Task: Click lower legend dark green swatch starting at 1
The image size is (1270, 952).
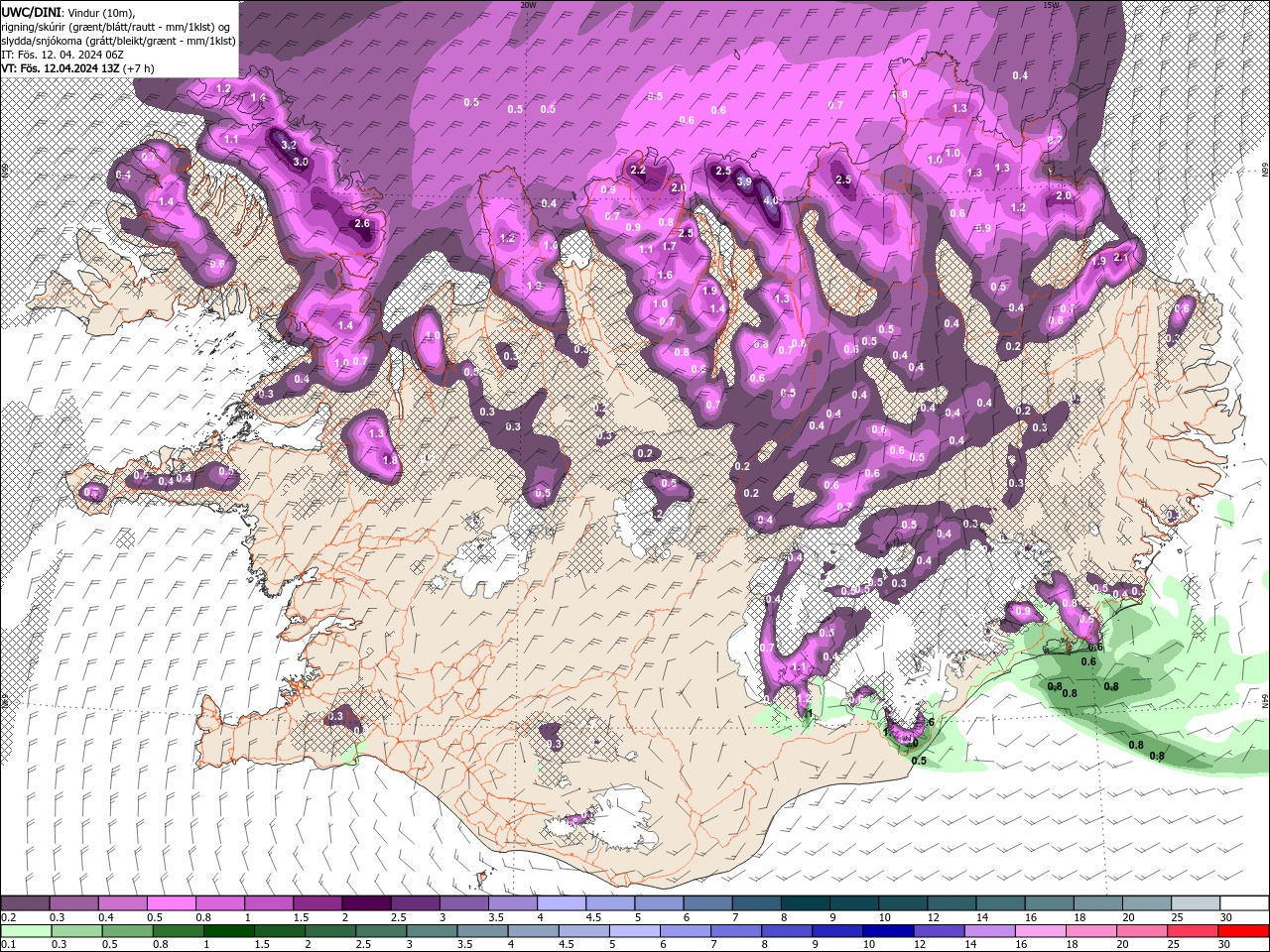Action: click(x=229, y=930)
